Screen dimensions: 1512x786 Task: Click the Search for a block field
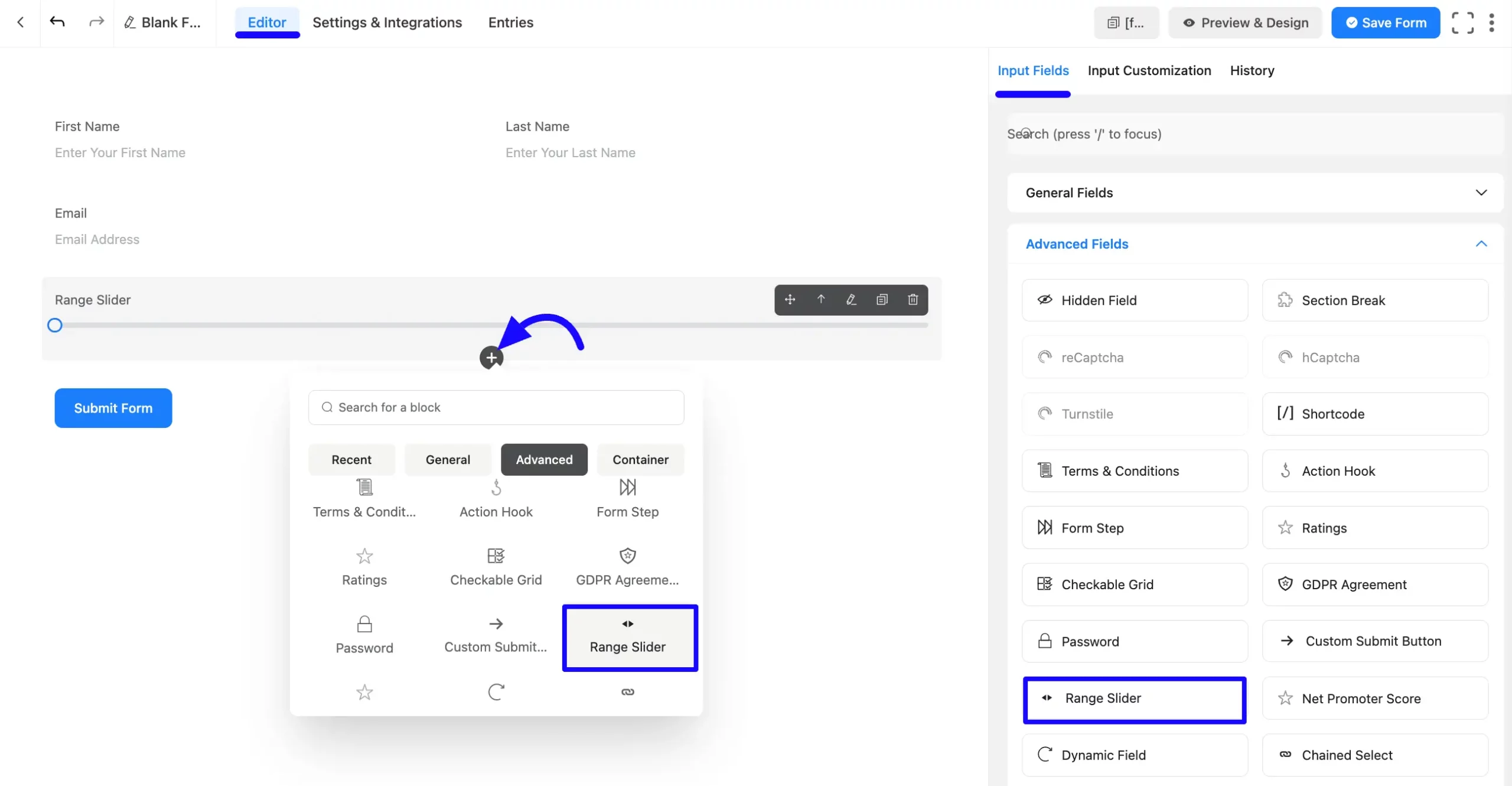(496, 407)
